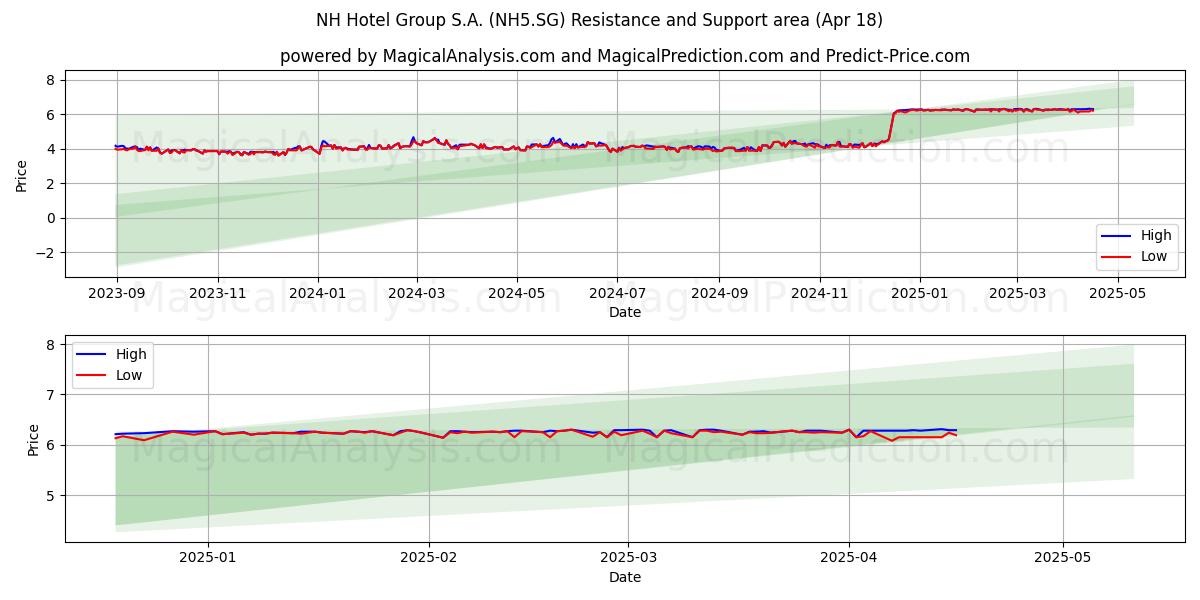1200x600 pixels.
Task: Click the '2023-09' tick label
Action: [x=117, y=295]
